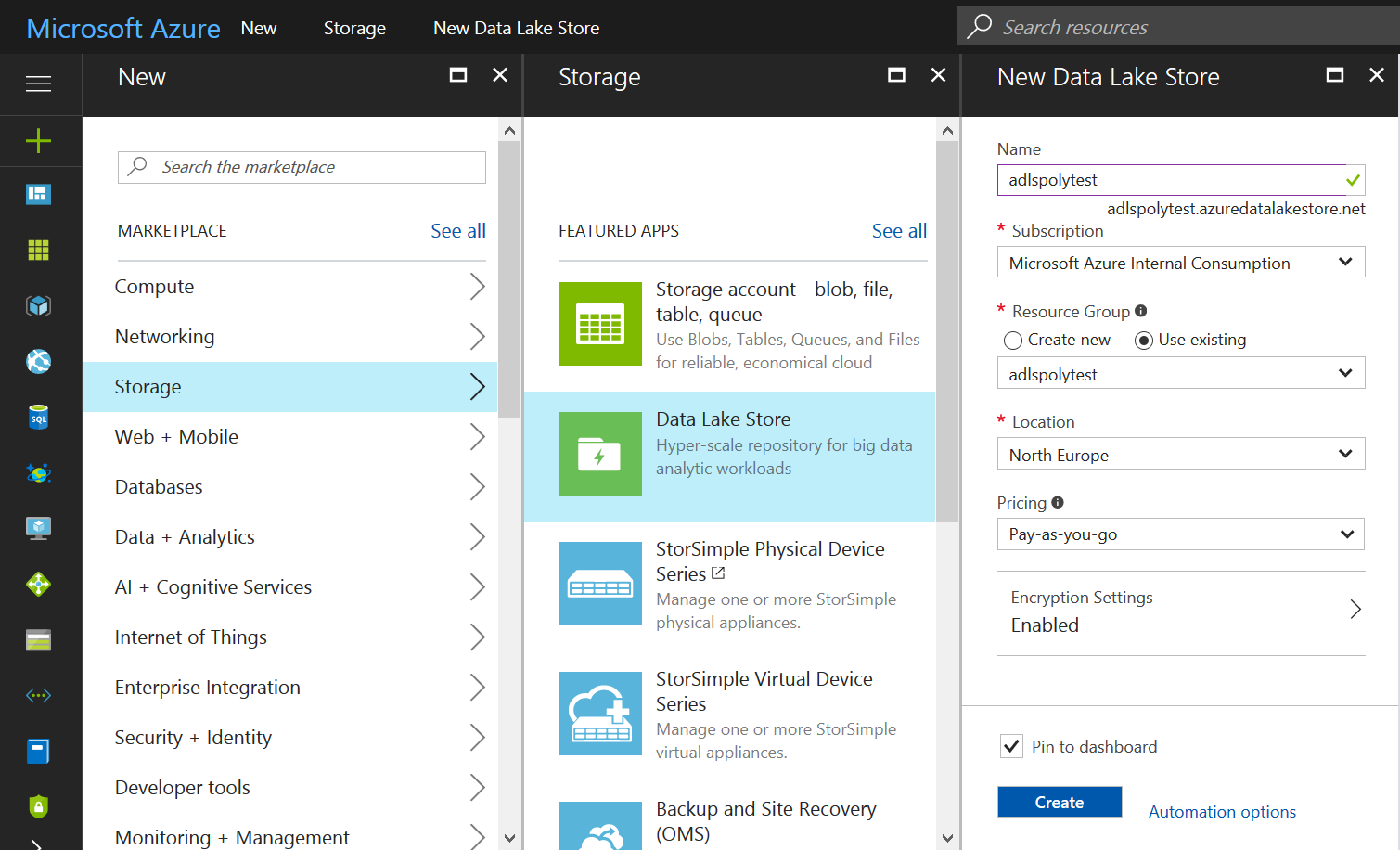The width and height of the screenshot is (1400, 850).
Task: Click the green plus New resource icon
Action: [38, 141]
